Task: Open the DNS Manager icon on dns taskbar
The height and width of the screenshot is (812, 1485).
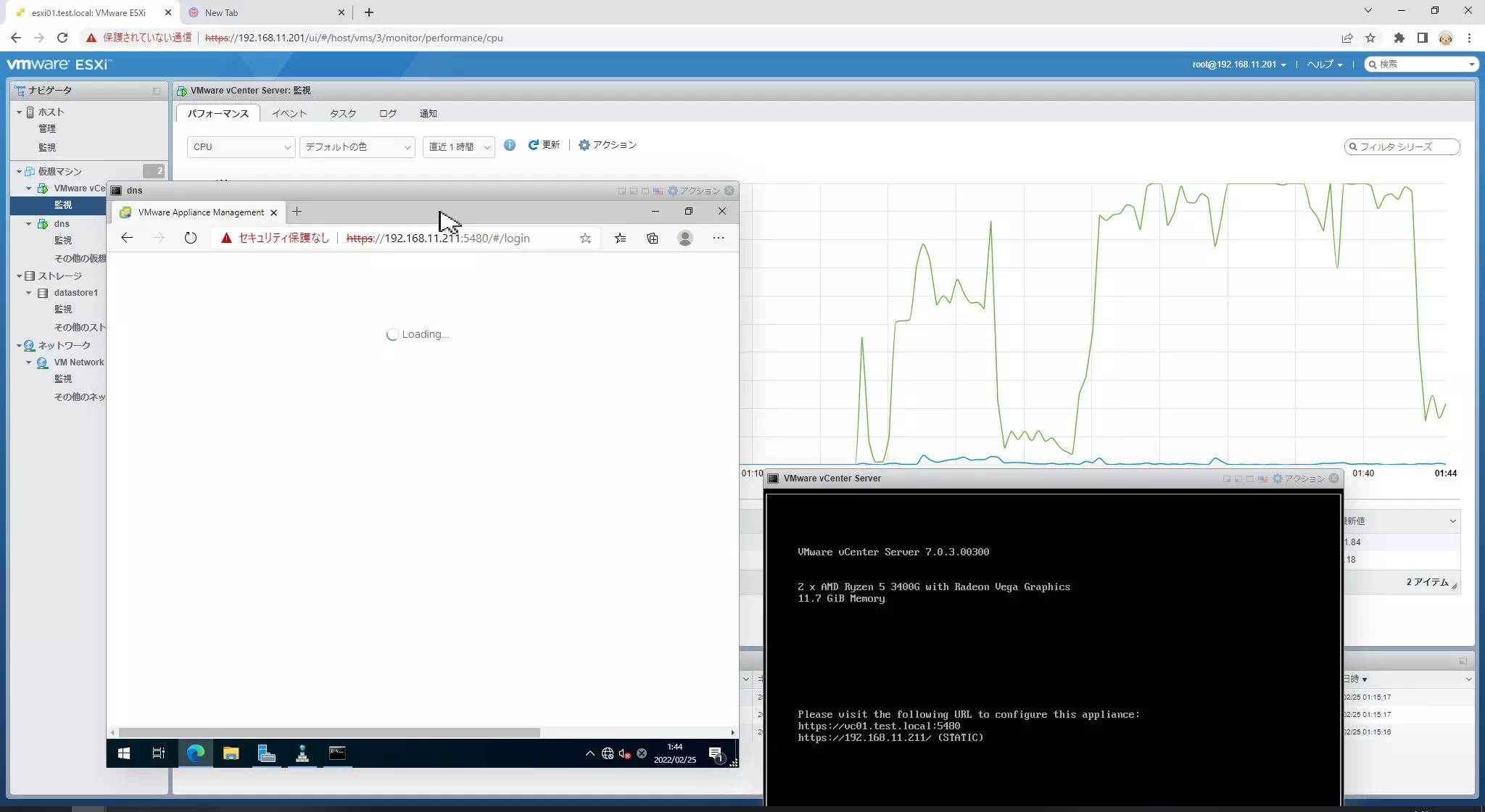Action: tap(302, 753)
